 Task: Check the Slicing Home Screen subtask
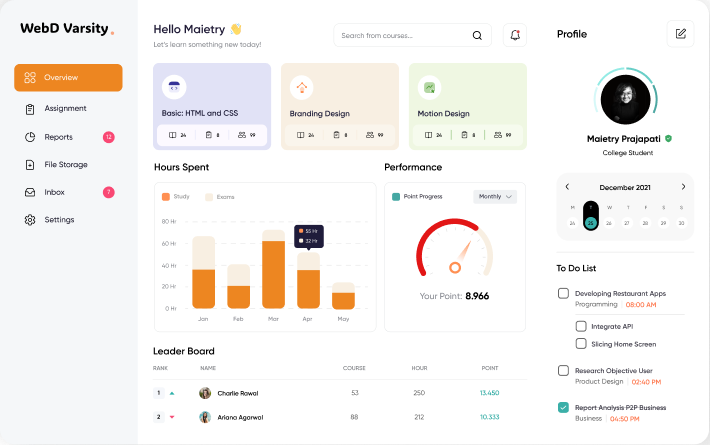tap(581, 344)
